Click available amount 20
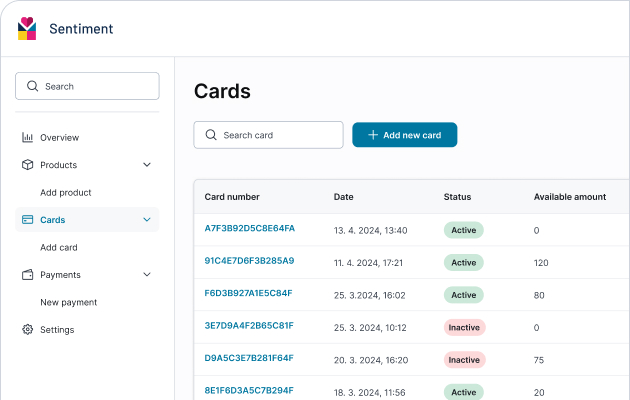The width and height of the screenshot is (630, 400). (539, 393)
